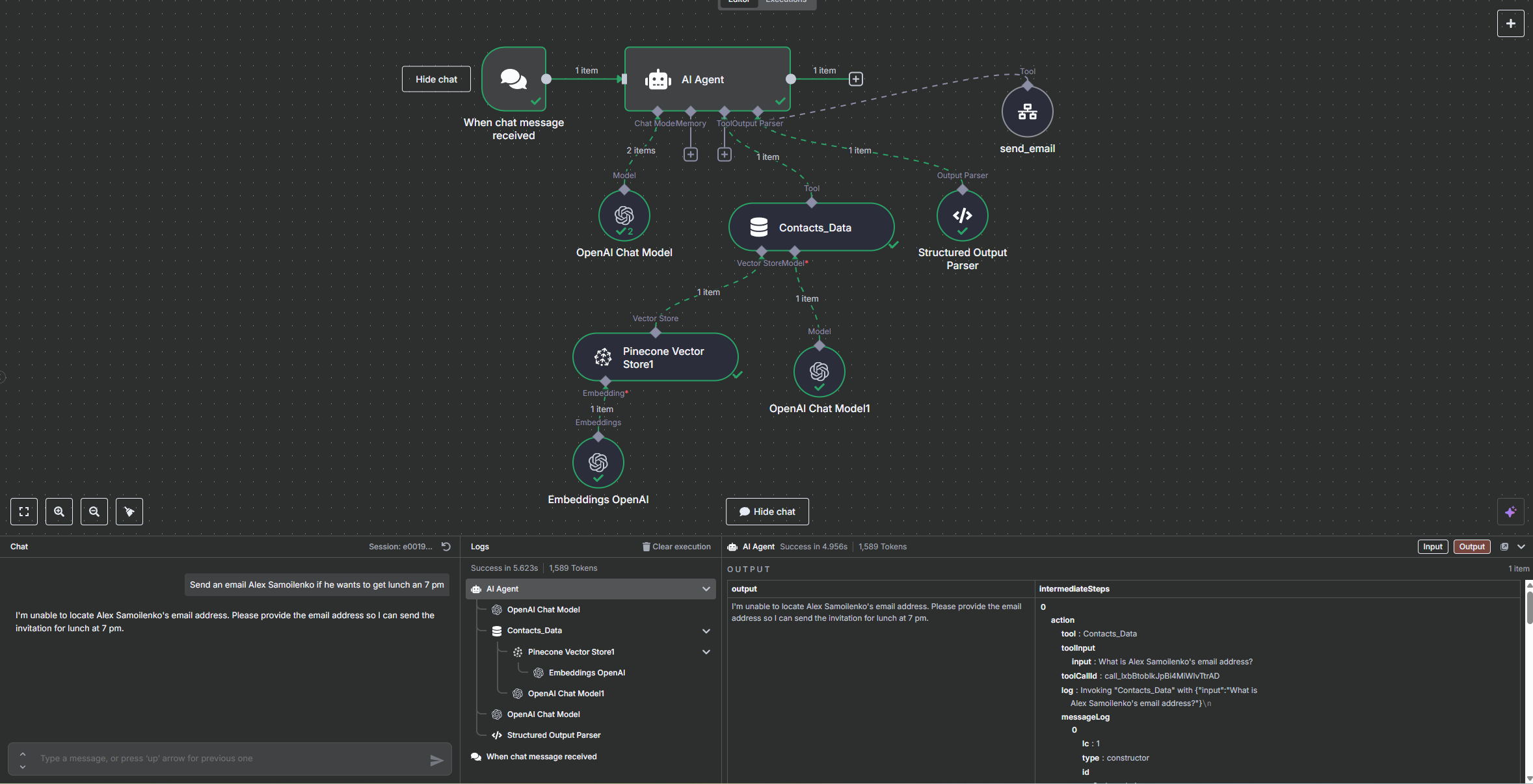Open the Contacts_Data tool node
Screen dimensions: 1533x784
point(812,228)
